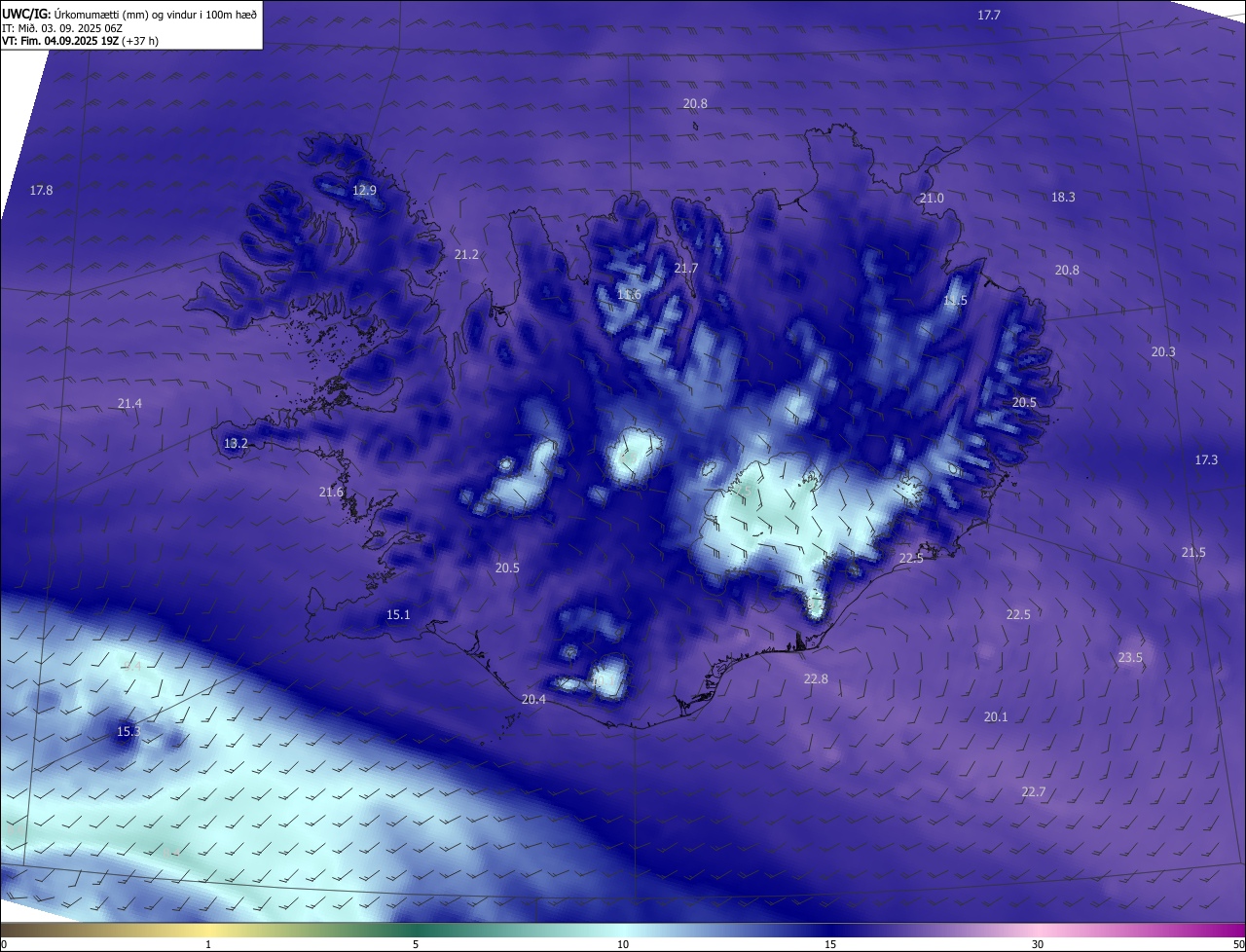Click the 1 tick on the color scale
The width and height of the screenshot is (1246, 952).
click(x=208, y=944)
